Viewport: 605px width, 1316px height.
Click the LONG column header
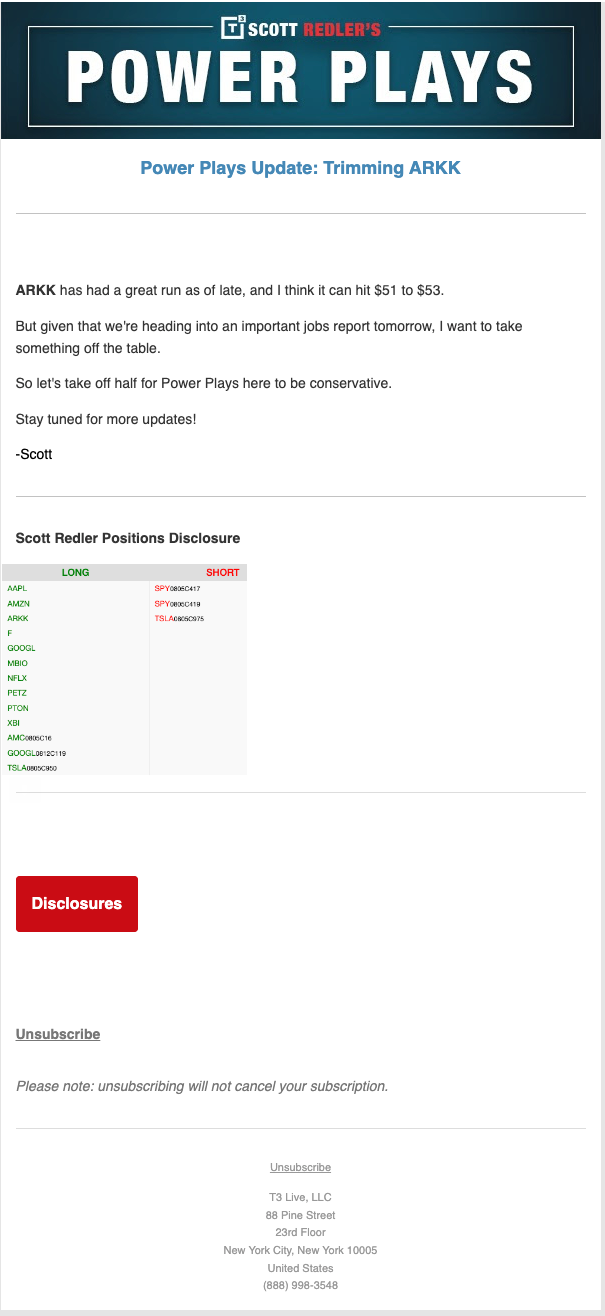coord(75,573)
